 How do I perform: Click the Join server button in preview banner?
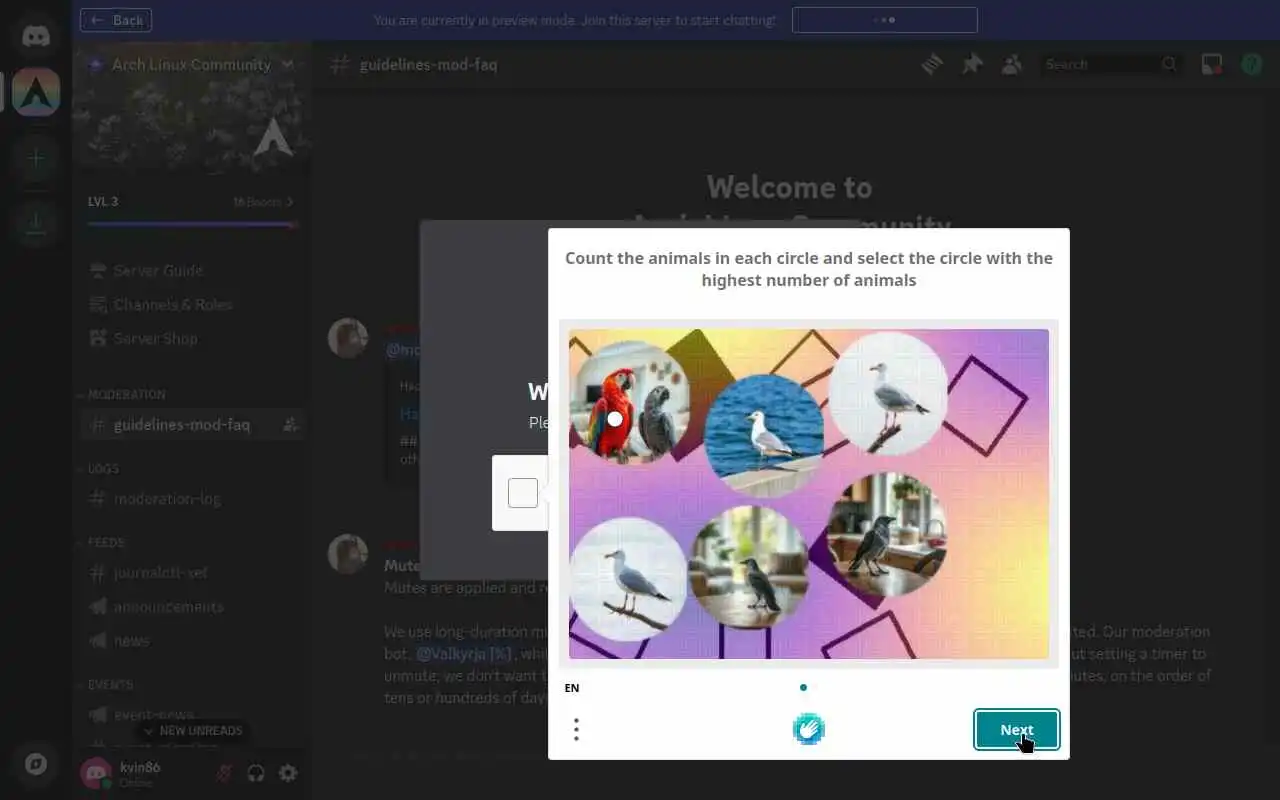(x=885, y=20)
